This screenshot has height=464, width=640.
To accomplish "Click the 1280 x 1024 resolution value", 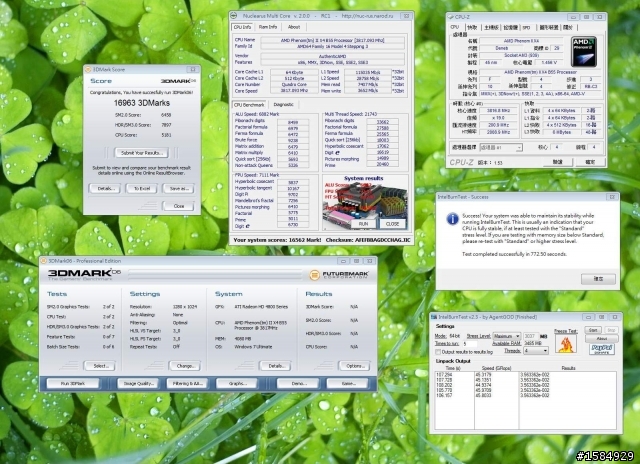I will [x=185, y=306].
